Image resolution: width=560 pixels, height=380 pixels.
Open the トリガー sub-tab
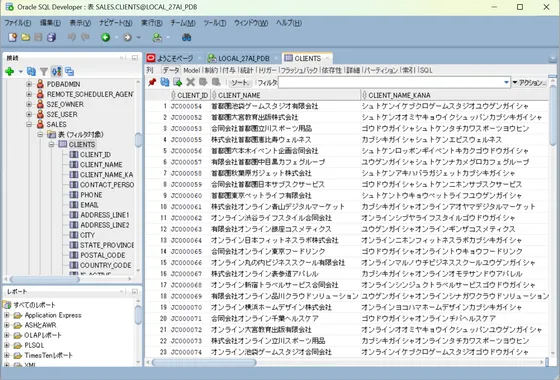coord(267,70)
